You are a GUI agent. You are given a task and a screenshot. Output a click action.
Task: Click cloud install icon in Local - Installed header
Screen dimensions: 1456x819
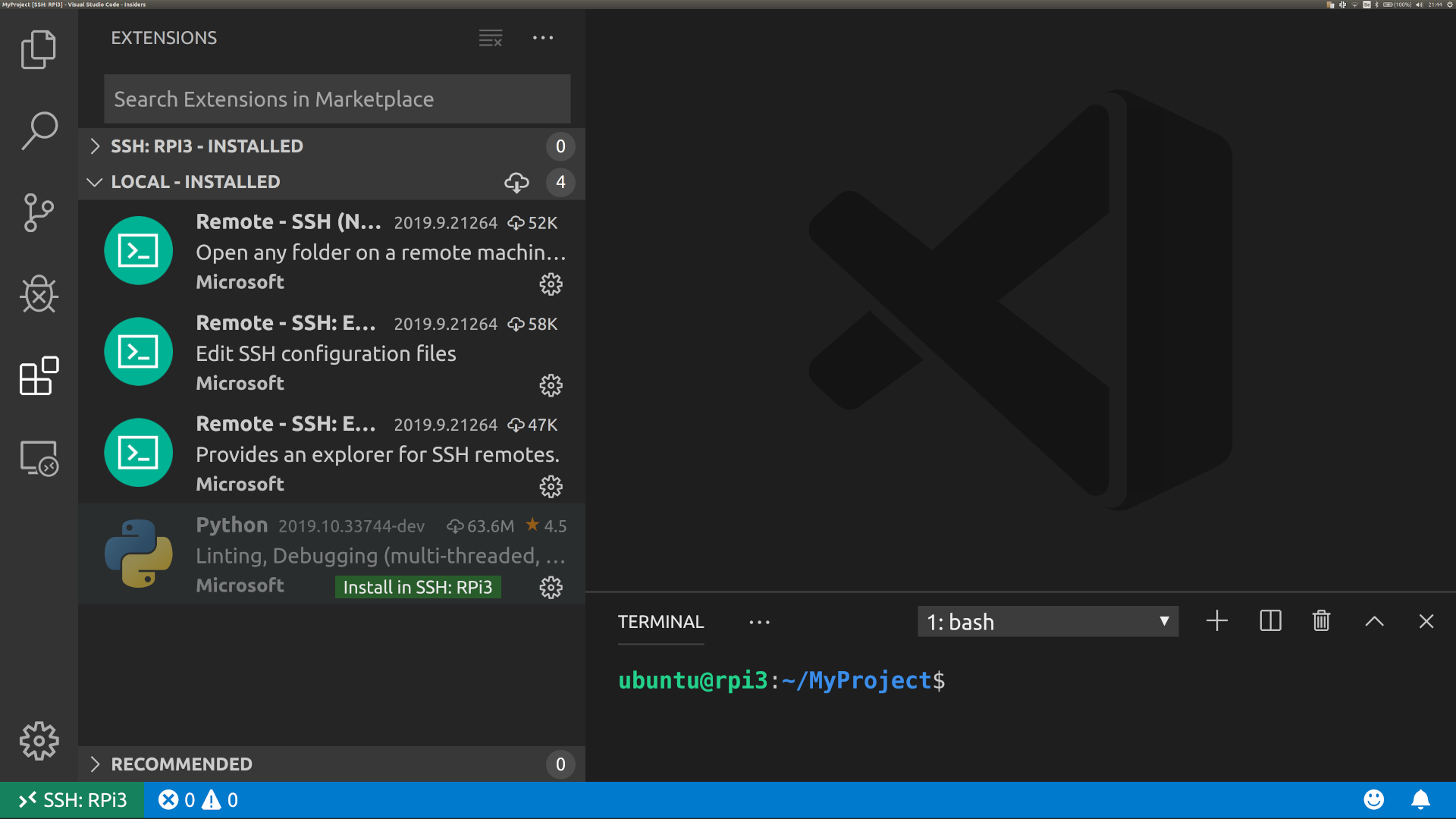pyautogui.click(x=516, y=182)
